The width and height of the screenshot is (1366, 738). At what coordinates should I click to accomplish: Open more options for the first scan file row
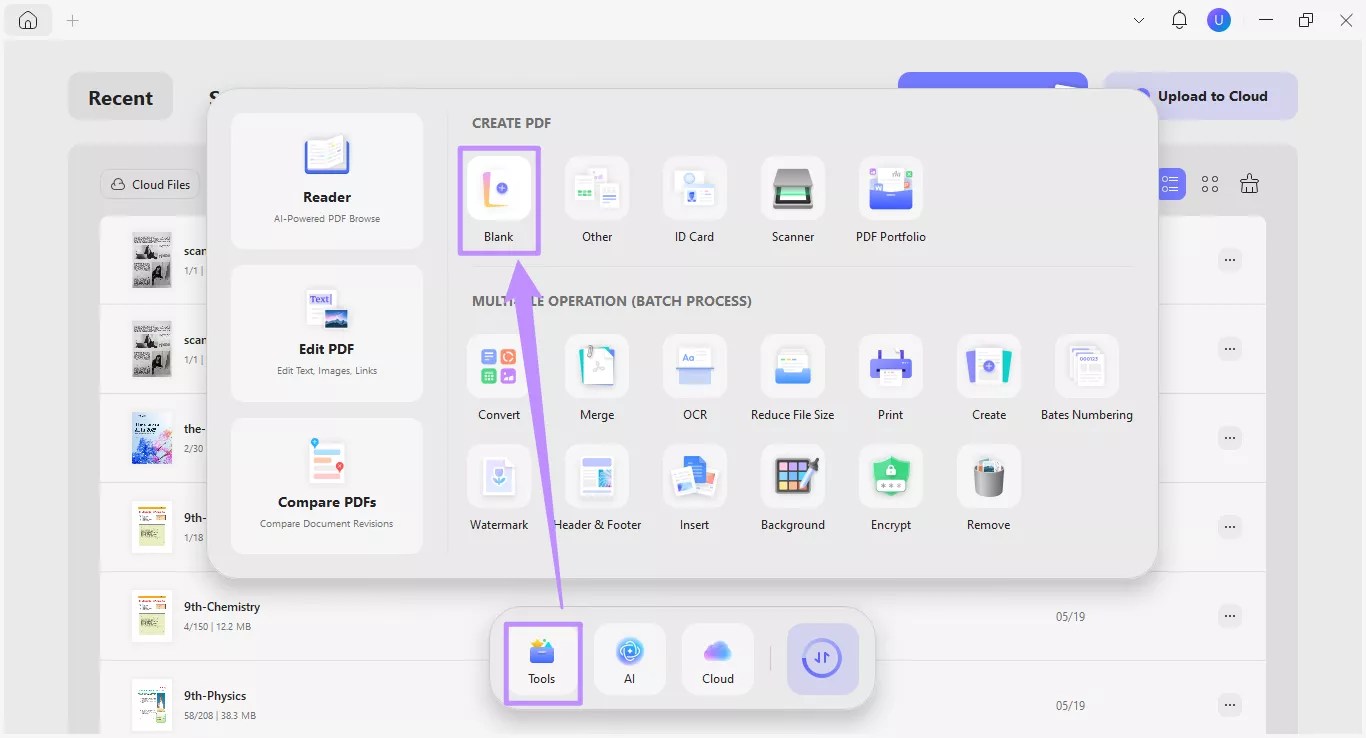click(1230, 260)
